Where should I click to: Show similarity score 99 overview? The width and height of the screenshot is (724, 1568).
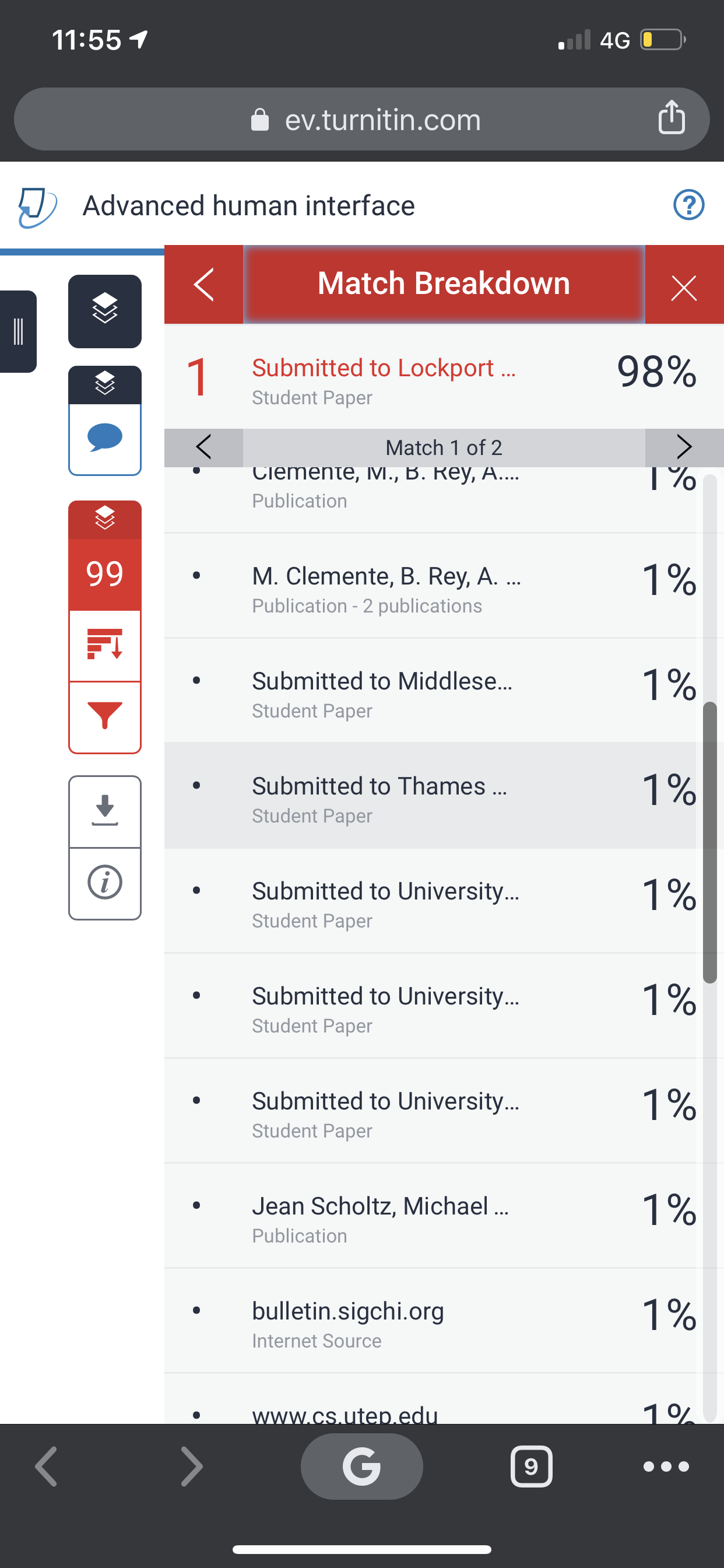tap(105, 574)
